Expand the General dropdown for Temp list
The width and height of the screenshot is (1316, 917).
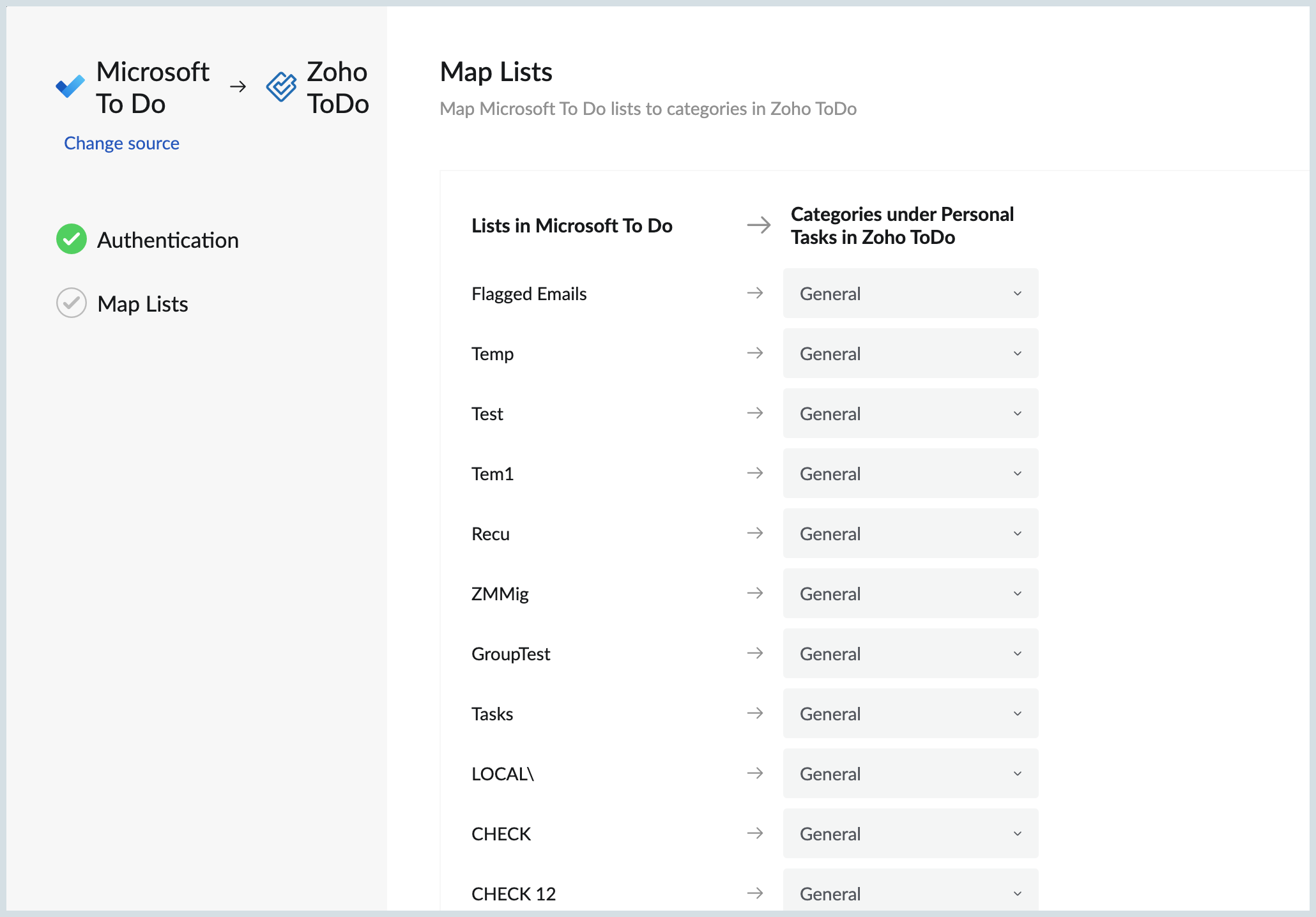pyautogui.click(x=910, y=353)
